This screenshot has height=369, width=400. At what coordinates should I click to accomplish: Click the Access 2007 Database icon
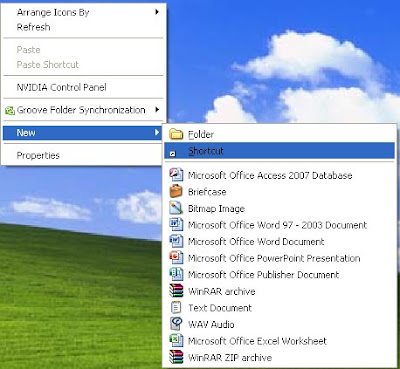click(x=176, y=175)
